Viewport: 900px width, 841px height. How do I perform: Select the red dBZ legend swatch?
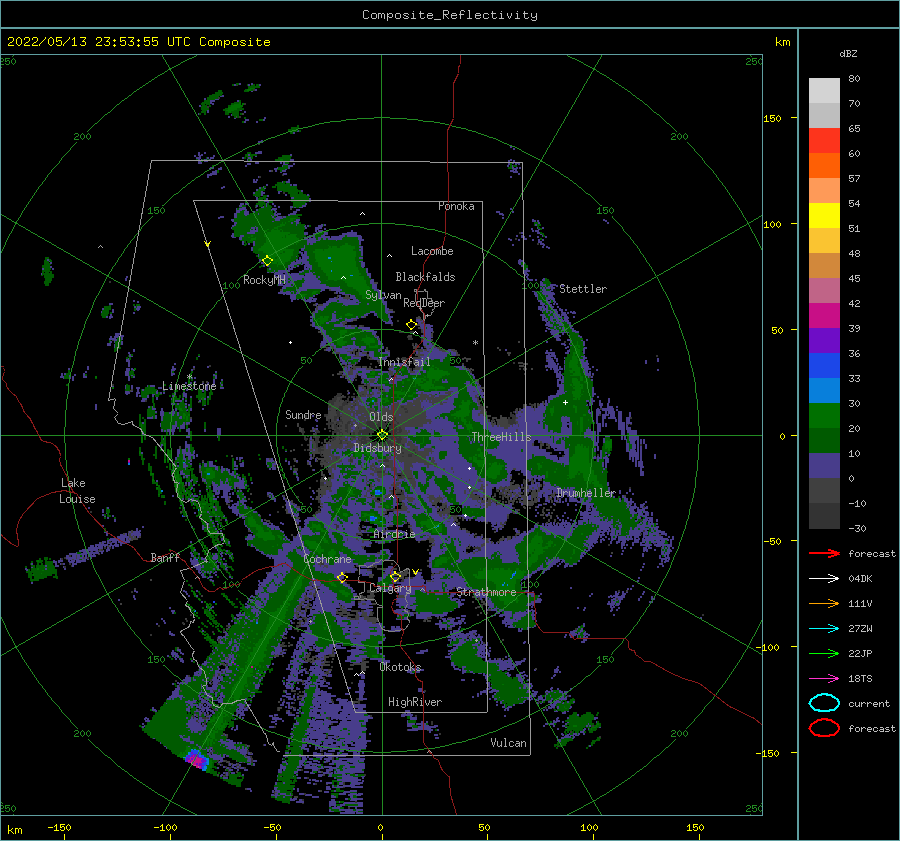pyautogui.click(x=824, y=141)
